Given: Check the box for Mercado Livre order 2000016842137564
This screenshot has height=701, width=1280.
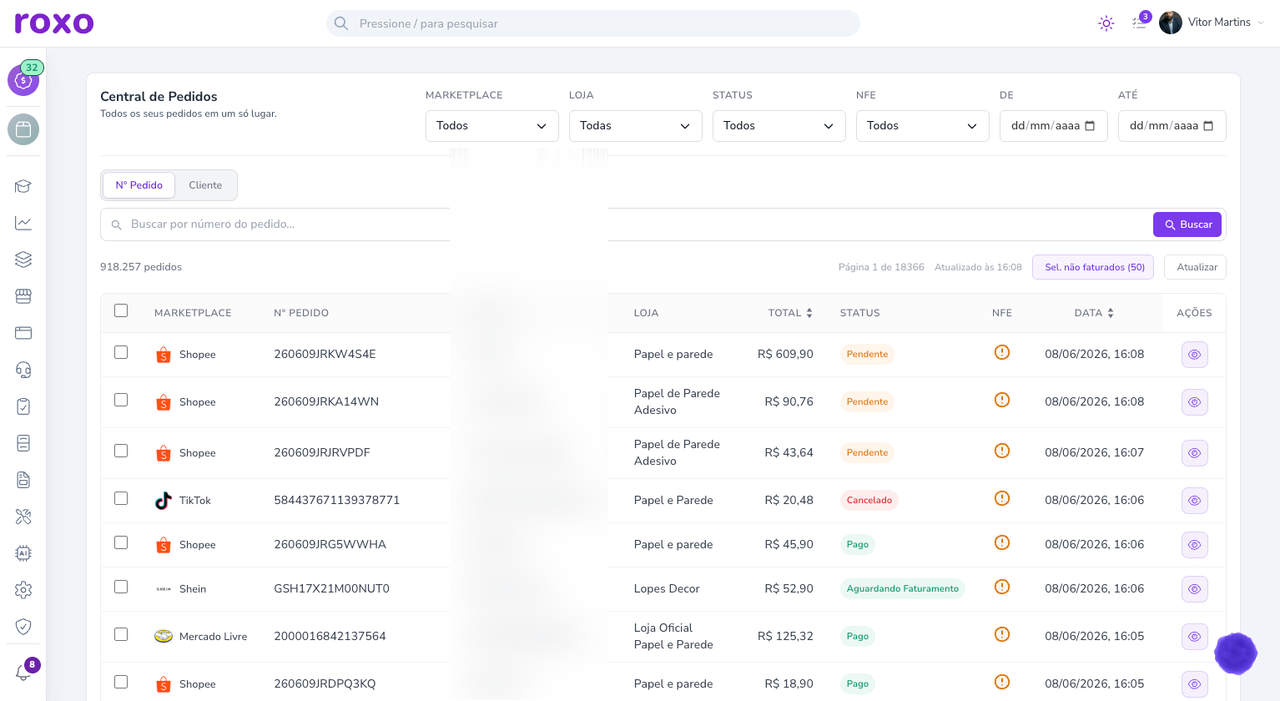Looking at the screenshot, I should point(121,635).
